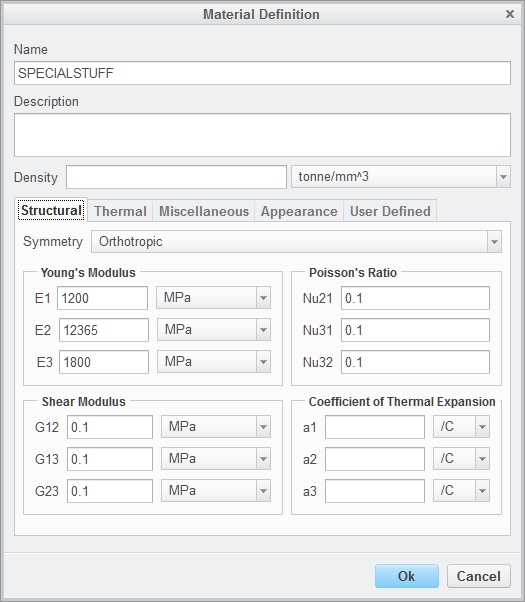Open the G13 units dropdown

coord(216,458)
